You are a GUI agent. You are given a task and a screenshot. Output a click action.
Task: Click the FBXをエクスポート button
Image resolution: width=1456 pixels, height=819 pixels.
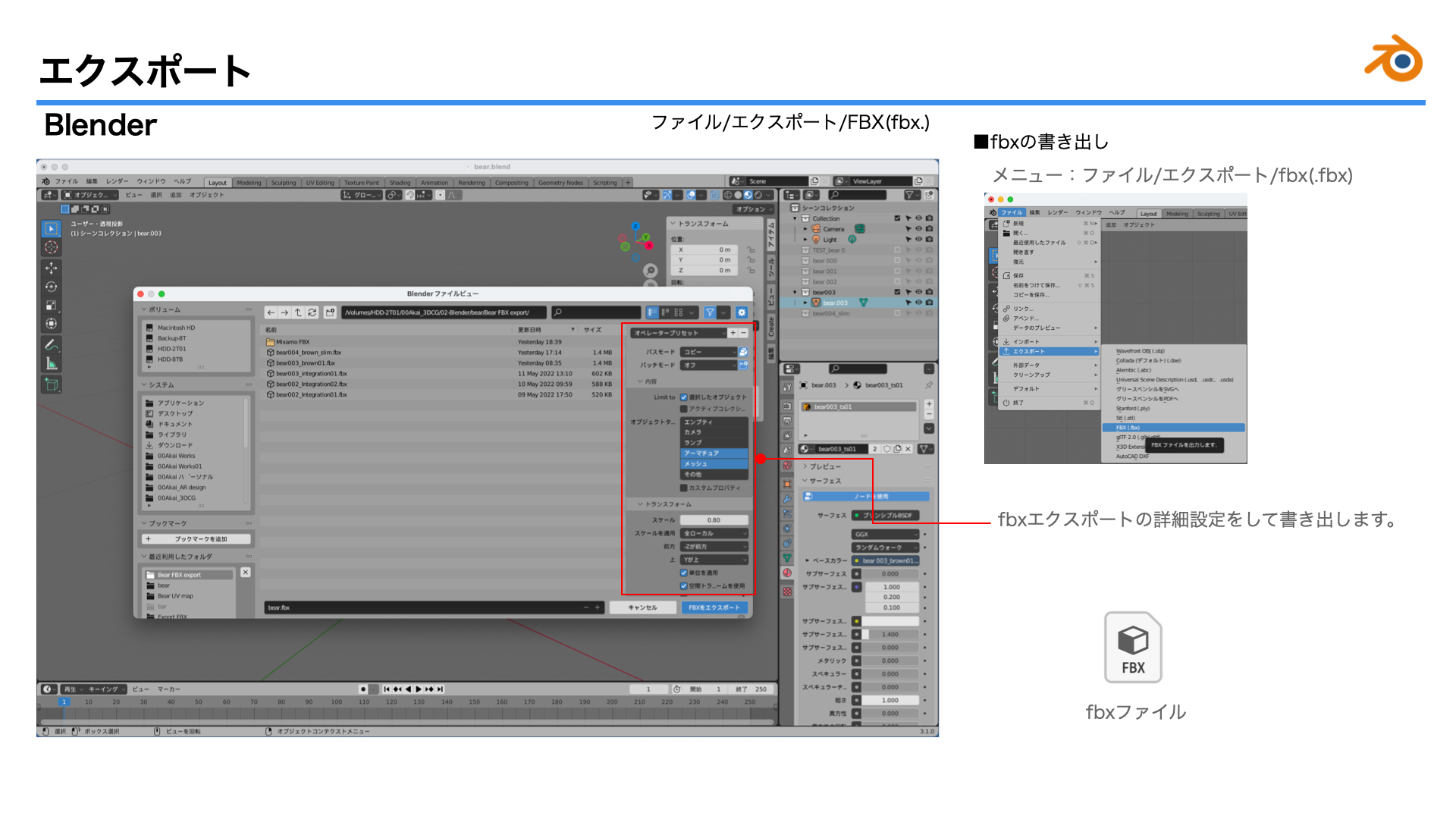click(714, 607)
